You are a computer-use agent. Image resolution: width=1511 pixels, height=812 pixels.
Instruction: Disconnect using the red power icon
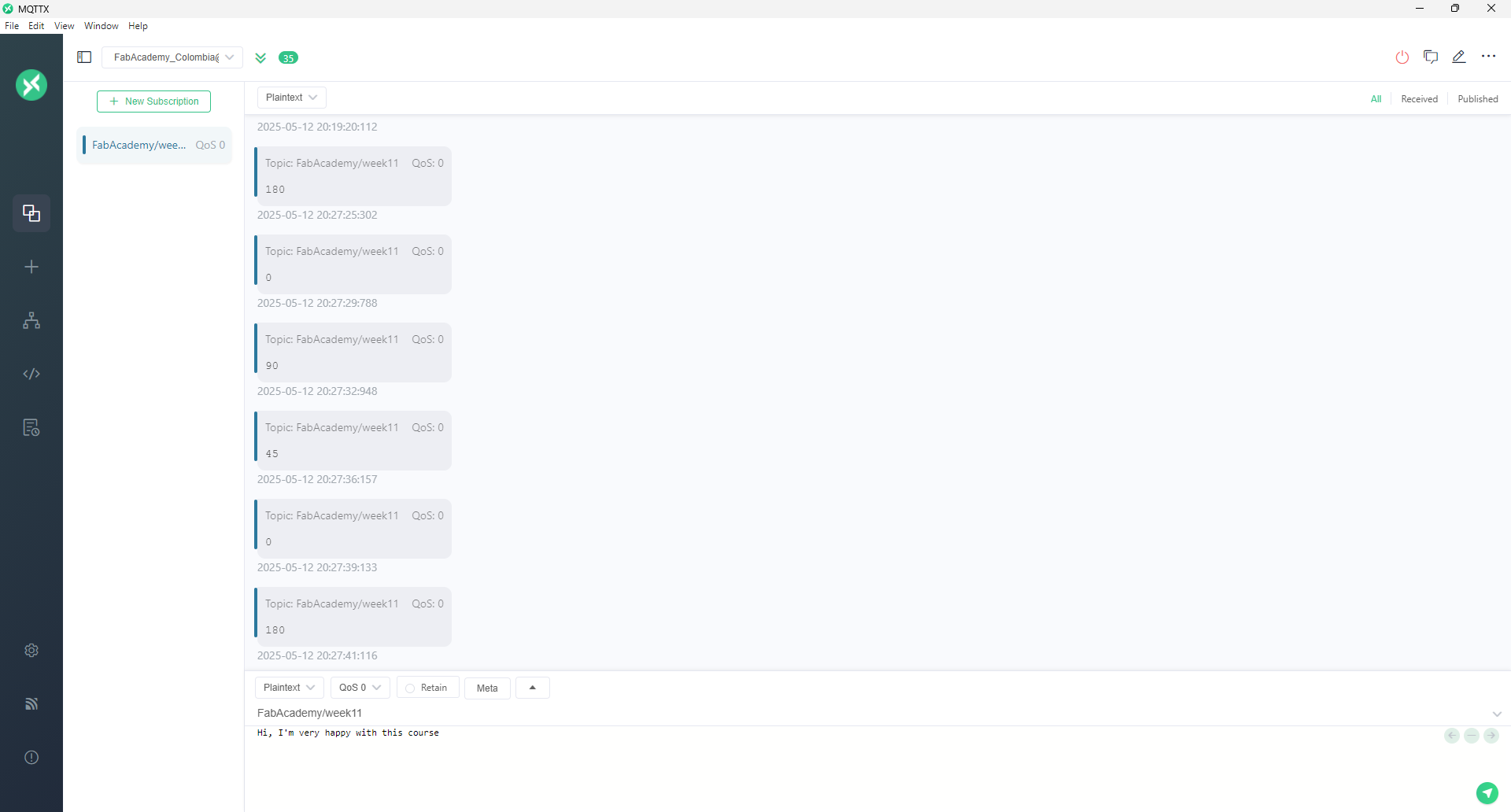[1402, 57]
